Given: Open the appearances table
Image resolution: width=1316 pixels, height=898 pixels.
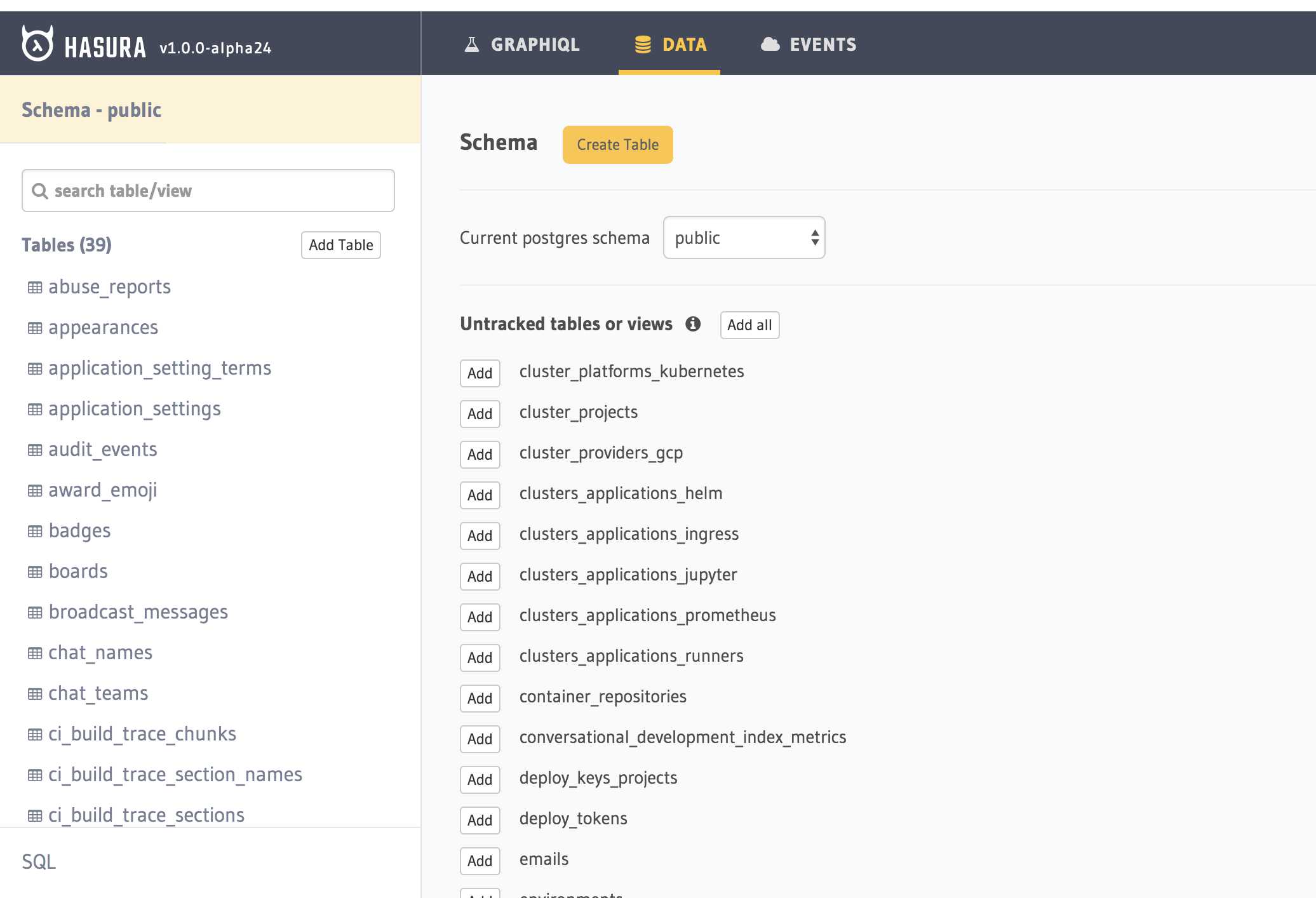Looking at the screenshot, I should click(x=103, y=328).
